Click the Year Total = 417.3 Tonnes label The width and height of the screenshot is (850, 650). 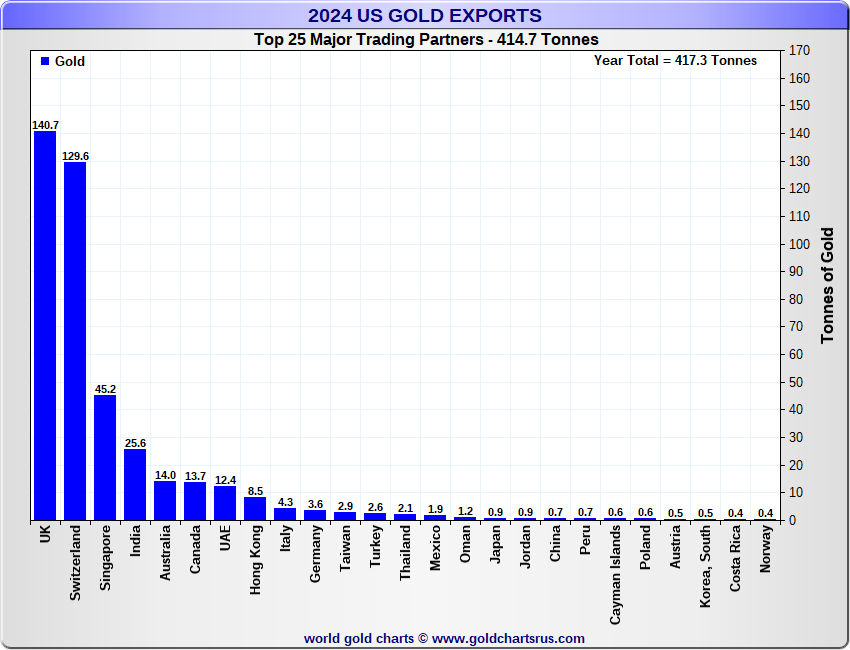(675, 60)
